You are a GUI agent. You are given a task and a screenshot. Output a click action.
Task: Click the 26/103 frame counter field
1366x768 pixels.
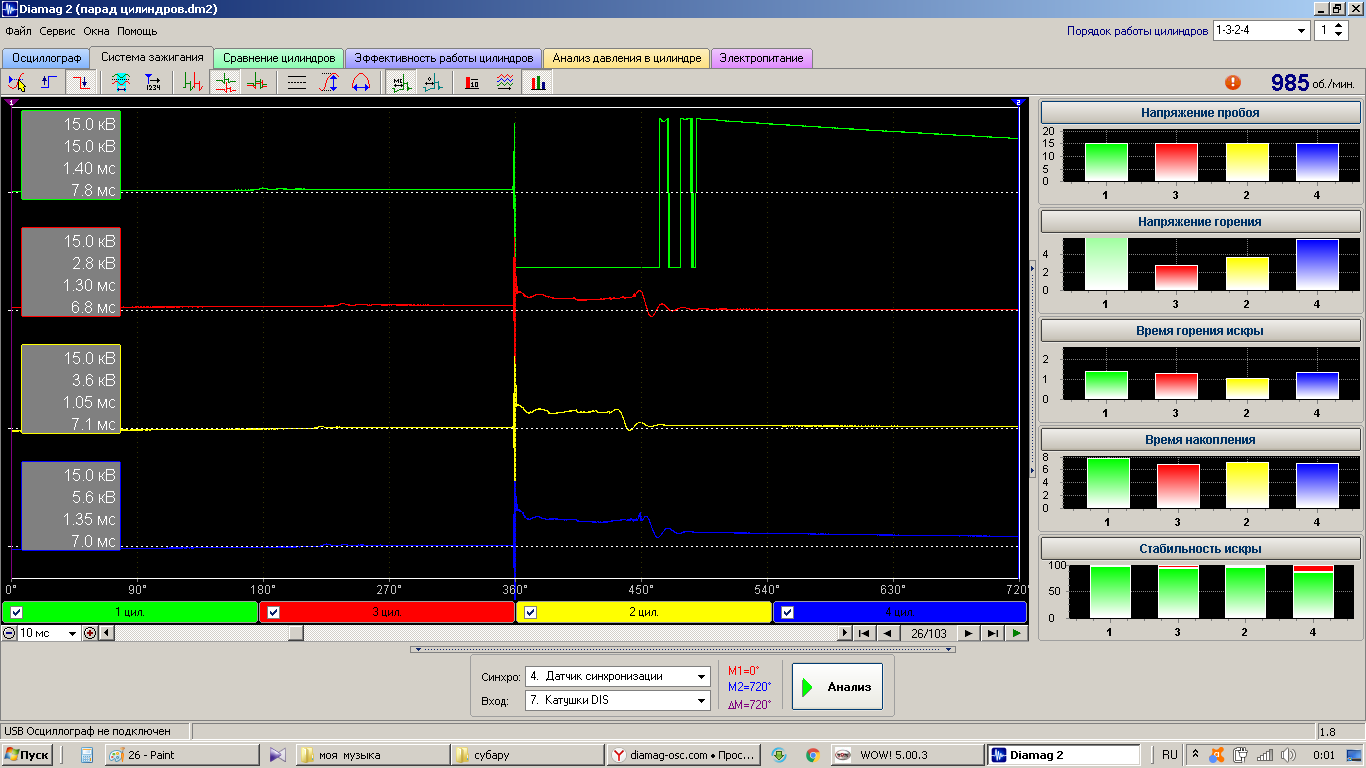pyautogui.click(x=928, y=633)
